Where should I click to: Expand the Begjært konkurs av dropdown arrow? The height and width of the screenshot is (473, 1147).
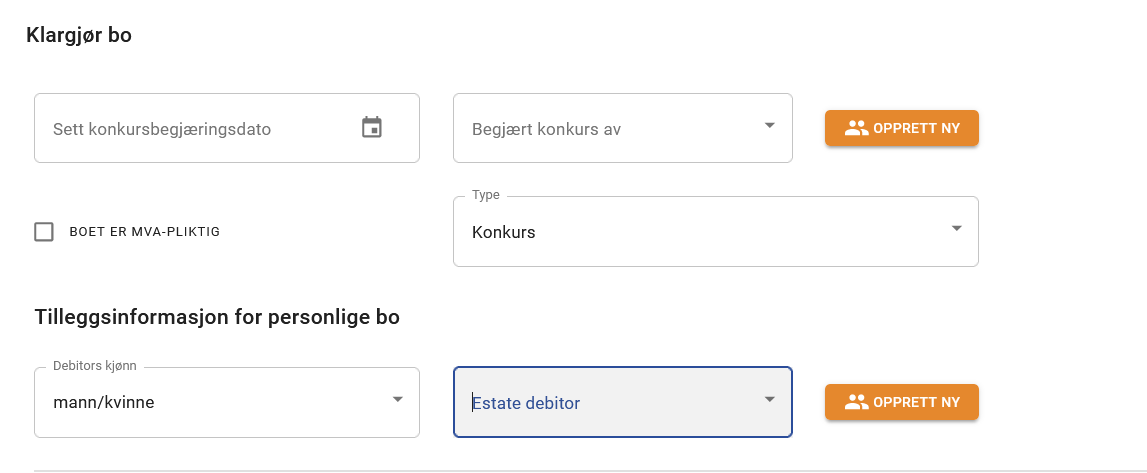(x=769, y=126)
